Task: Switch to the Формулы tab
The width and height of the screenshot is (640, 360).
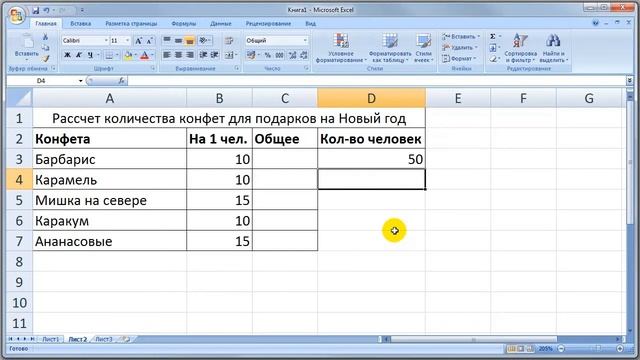Action: [x=184, y=24]
